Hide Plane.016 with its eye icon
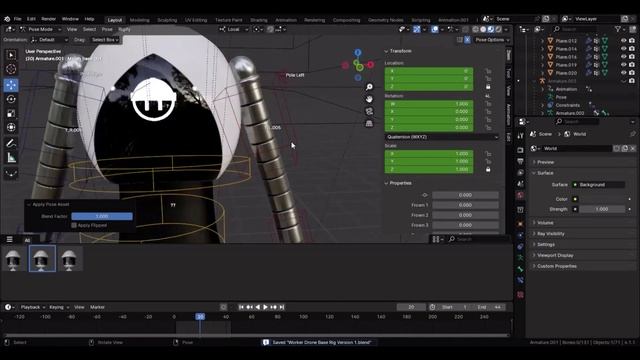The width and height of the screenshot is (640, 360). (623, 57)
